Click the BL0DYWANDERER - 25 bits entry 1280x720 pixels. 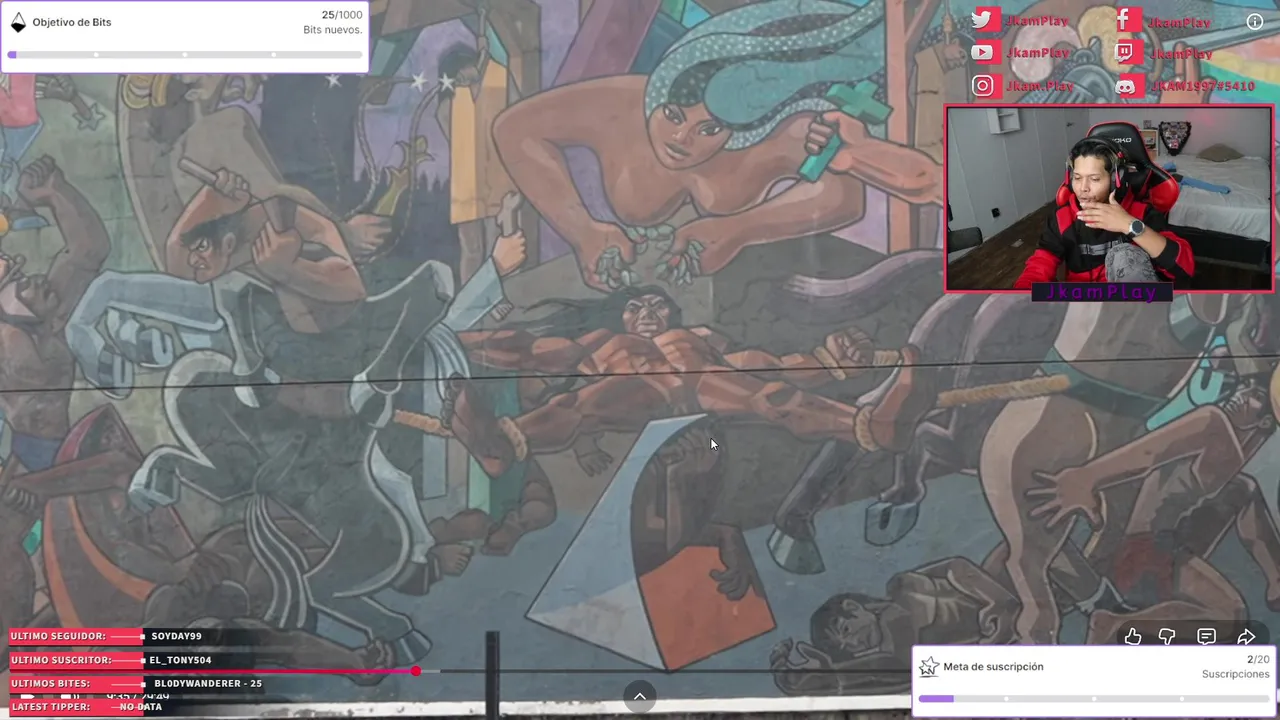pos(208,683)
